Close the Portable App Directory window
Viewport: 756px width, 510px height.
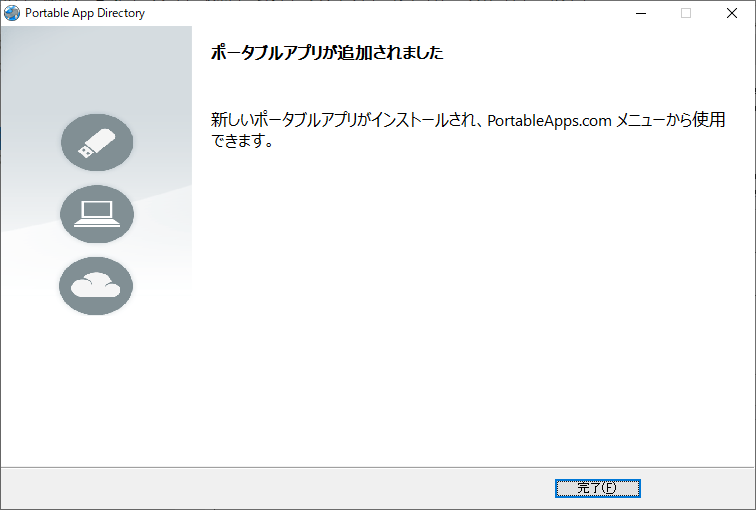(x=731, y=13)
